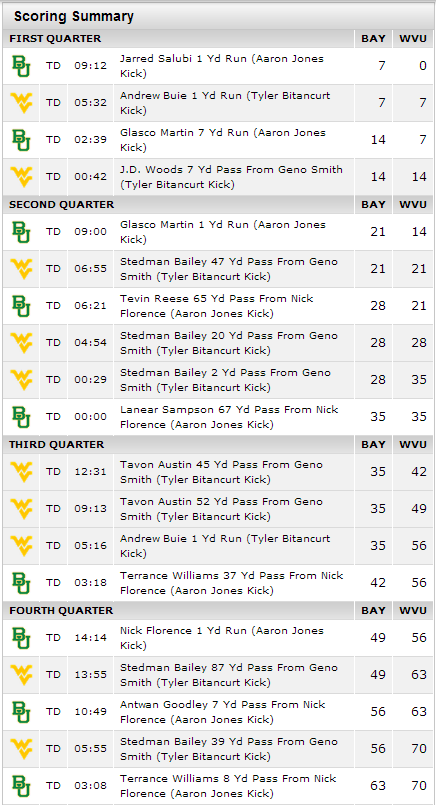This screenshot has height=807, width=436.
Task: Click the WVU logo at 12:31 third quarter
Action: pyautogui.click(x=21, y=472)
